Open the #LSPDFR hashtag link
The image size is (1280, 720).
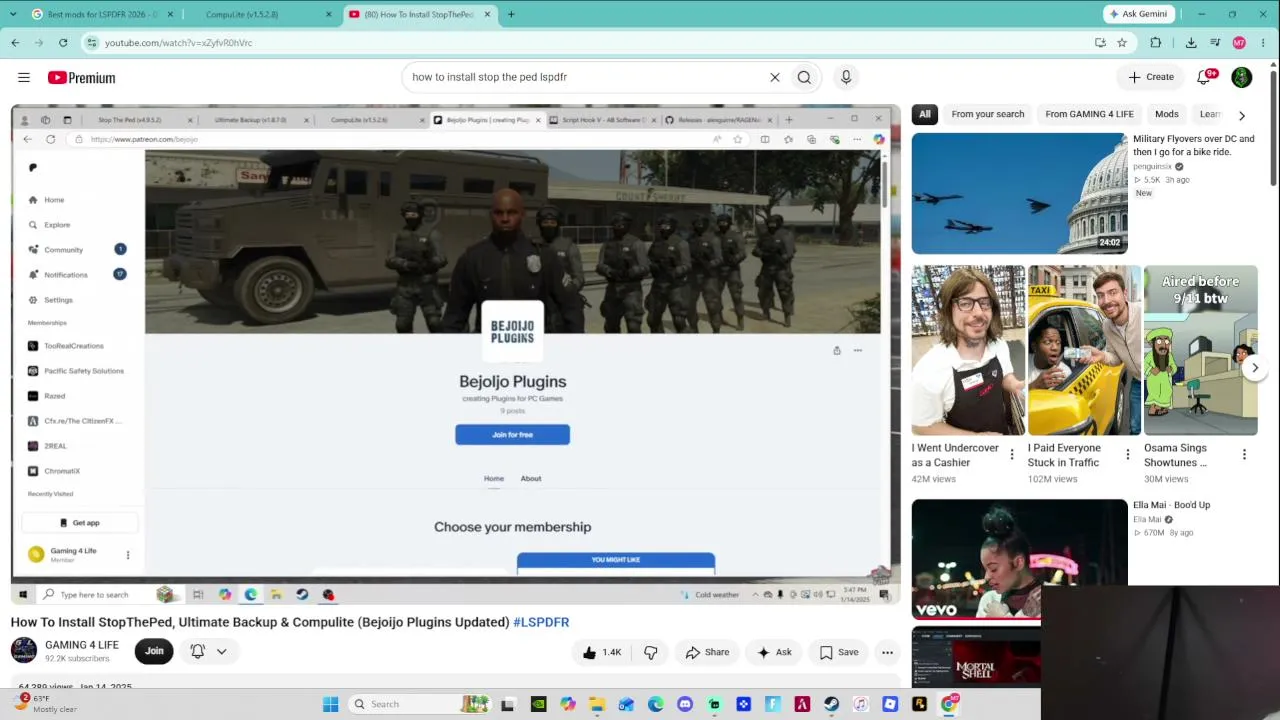(x=541, y=622)
